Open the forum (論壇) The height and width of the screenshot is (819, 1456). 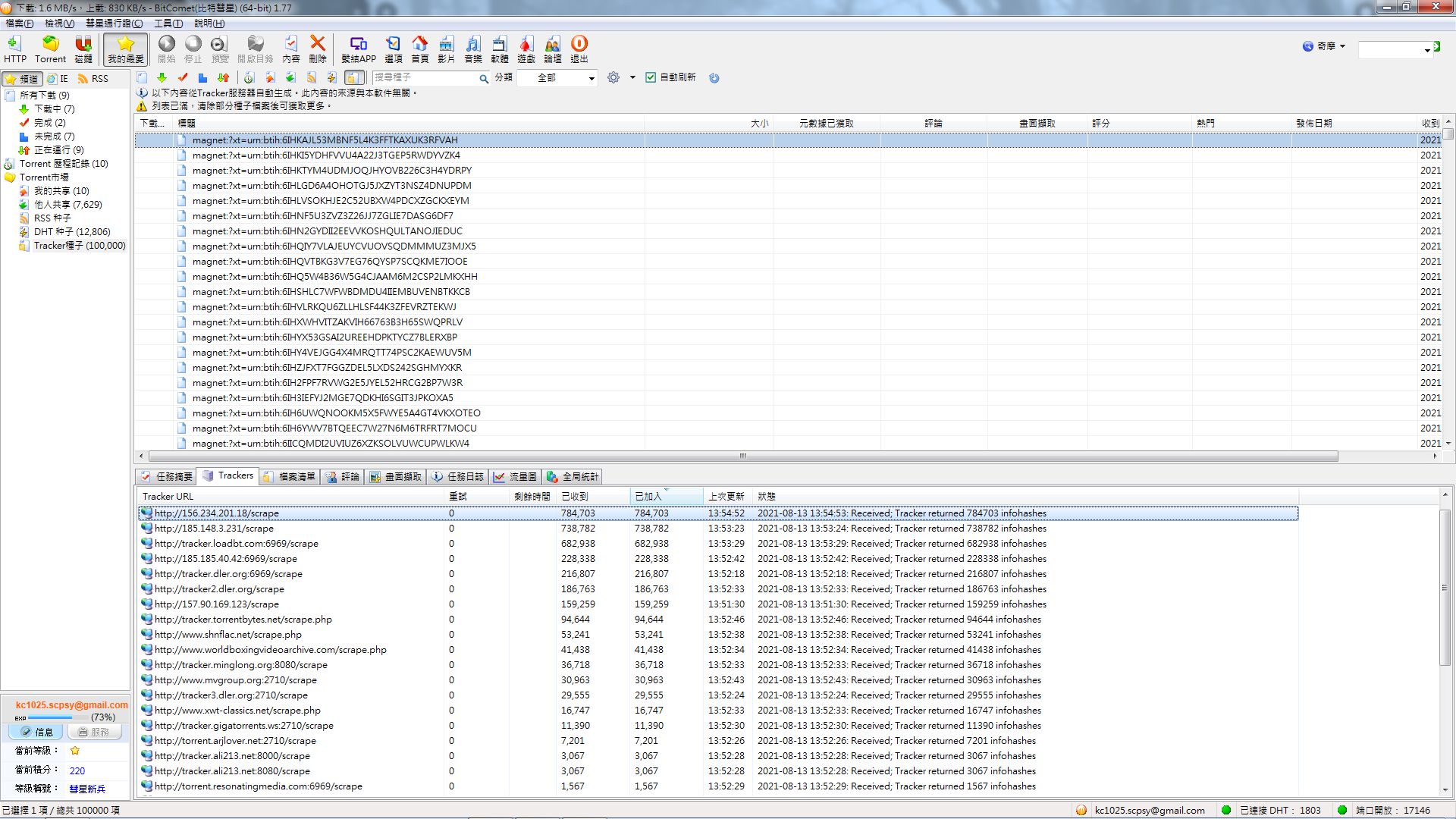[x=553, y=49]
